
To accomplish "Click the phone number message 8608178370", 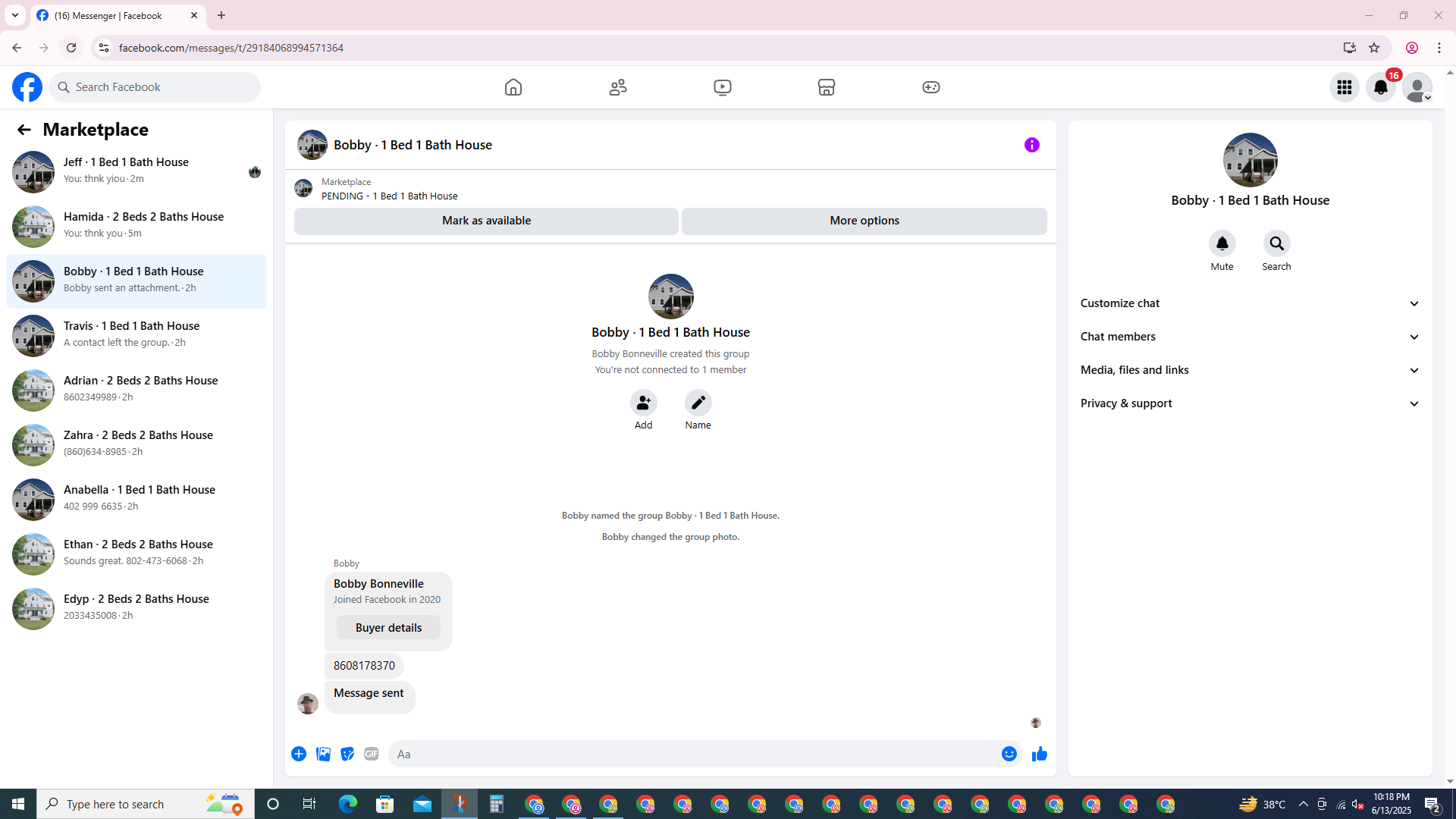I will 364,666.
